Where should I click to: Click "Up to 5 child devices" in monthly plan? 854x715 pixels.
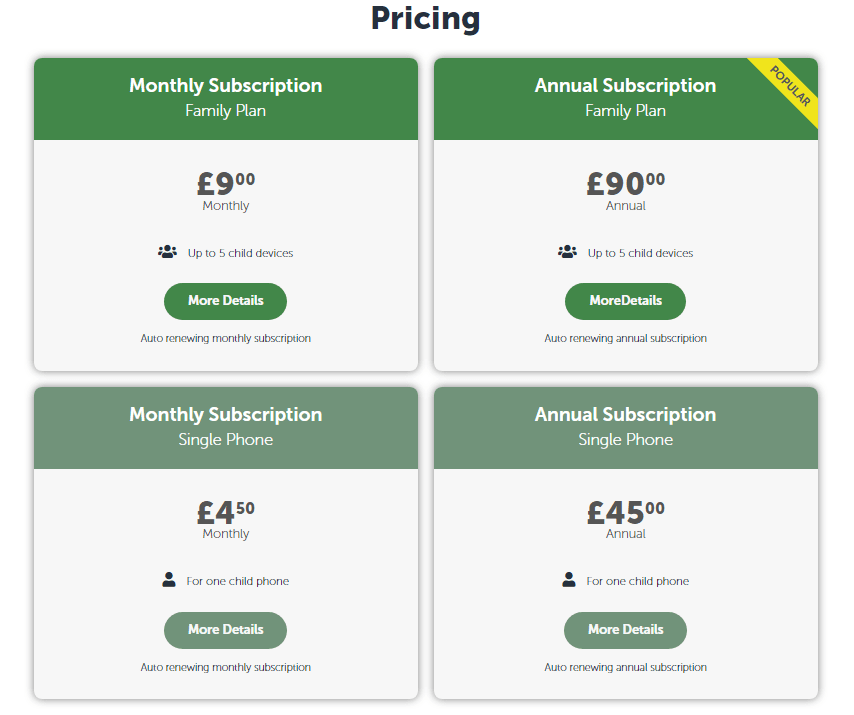click(x=240, y=253)
